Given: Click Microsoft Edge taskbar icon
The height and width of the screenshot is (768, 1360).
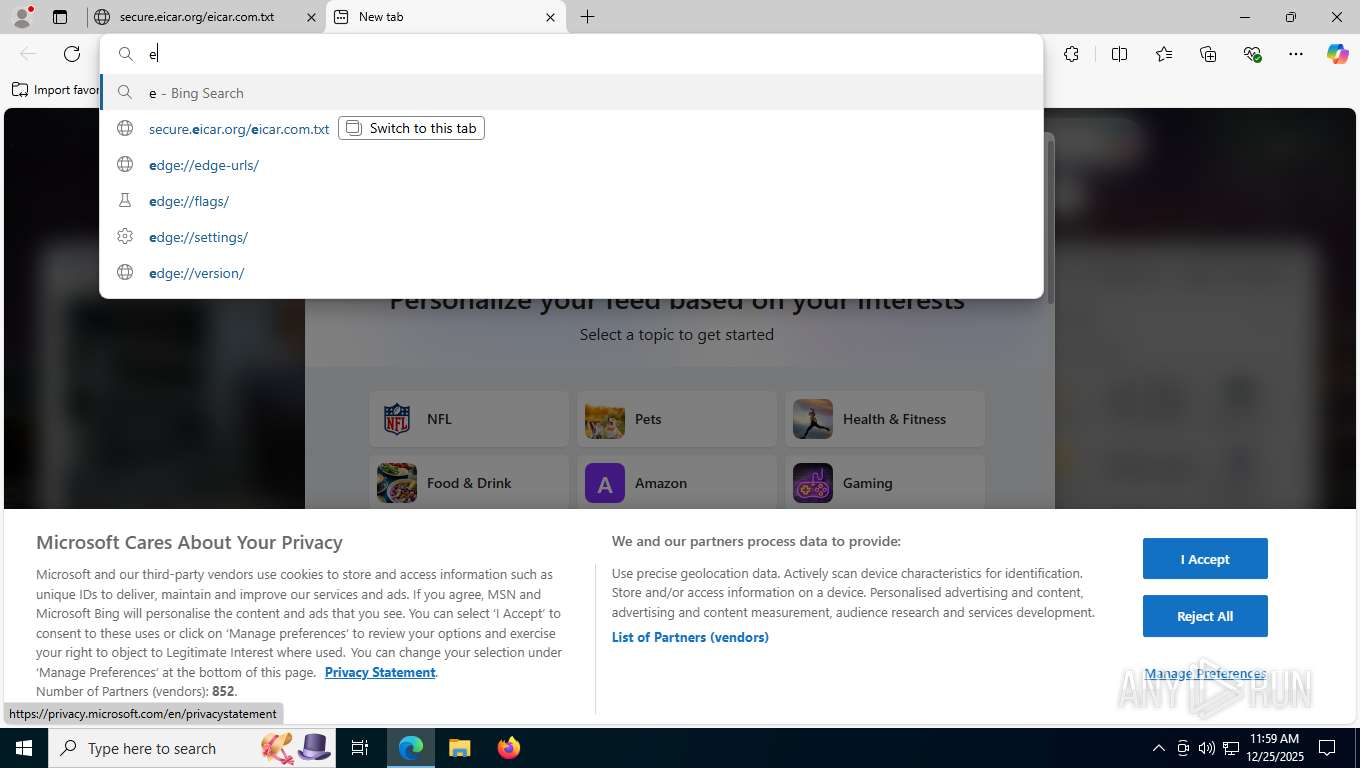Looking at the screenshot, I should click(411, 748).
